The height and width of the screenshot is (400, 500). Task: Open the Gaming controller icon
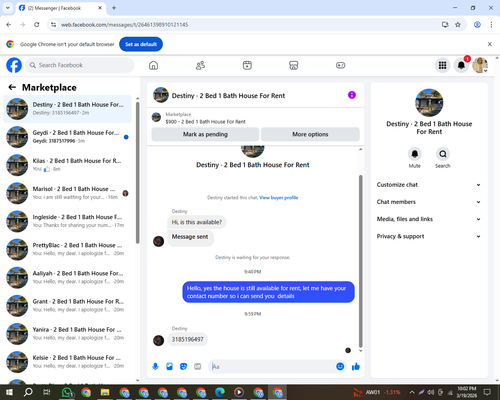[340, 65]
